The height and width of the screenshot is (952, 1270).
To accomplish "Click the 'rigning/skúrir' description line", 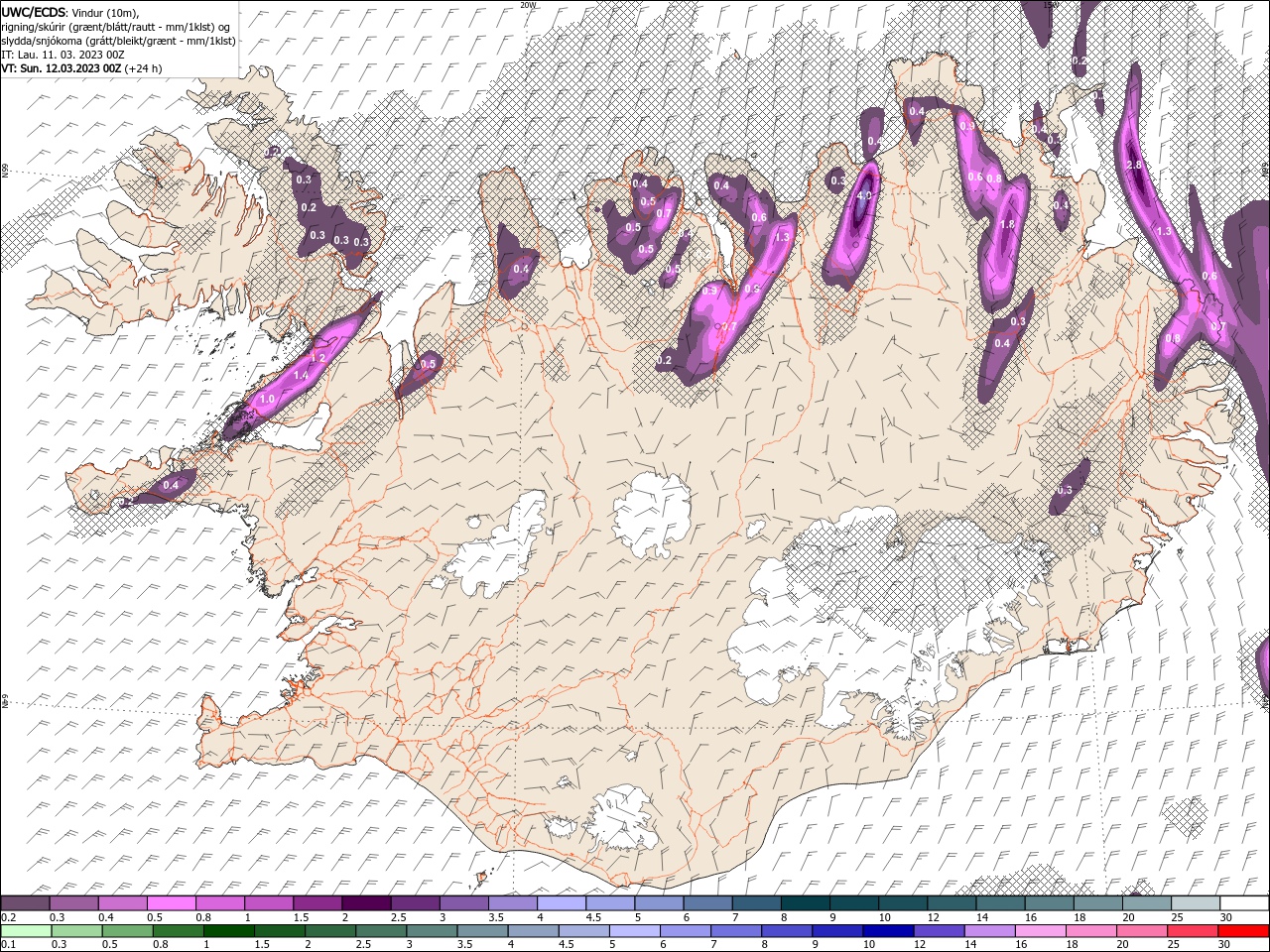I will tap(116, 27).
